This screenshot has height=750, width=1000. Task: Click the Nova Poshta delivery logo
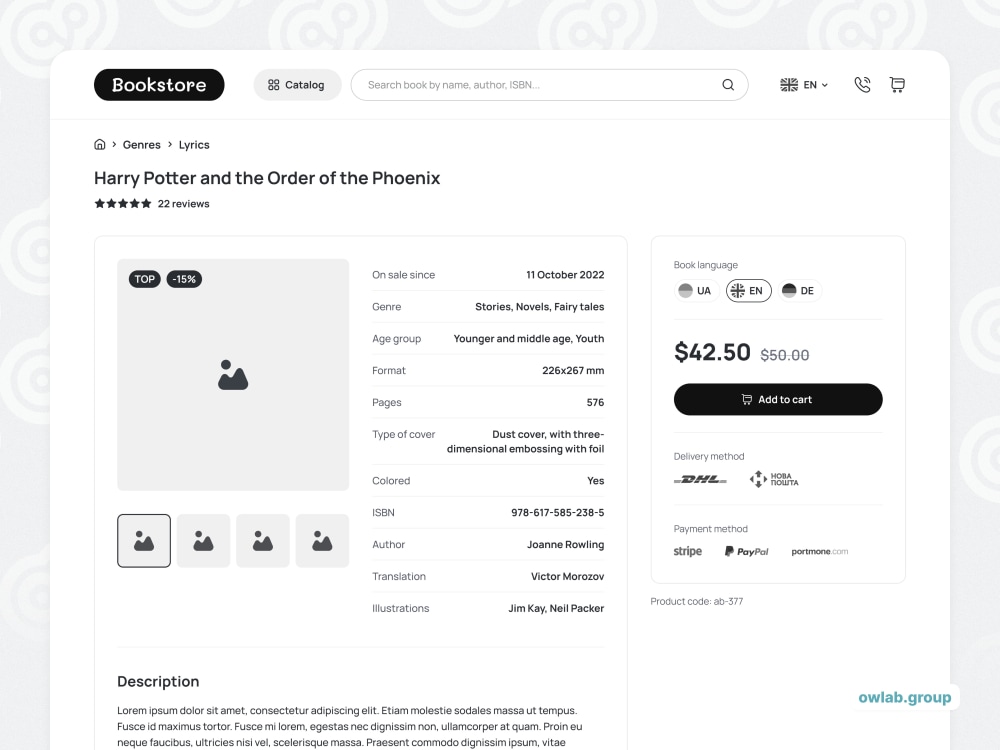[774, 479]
